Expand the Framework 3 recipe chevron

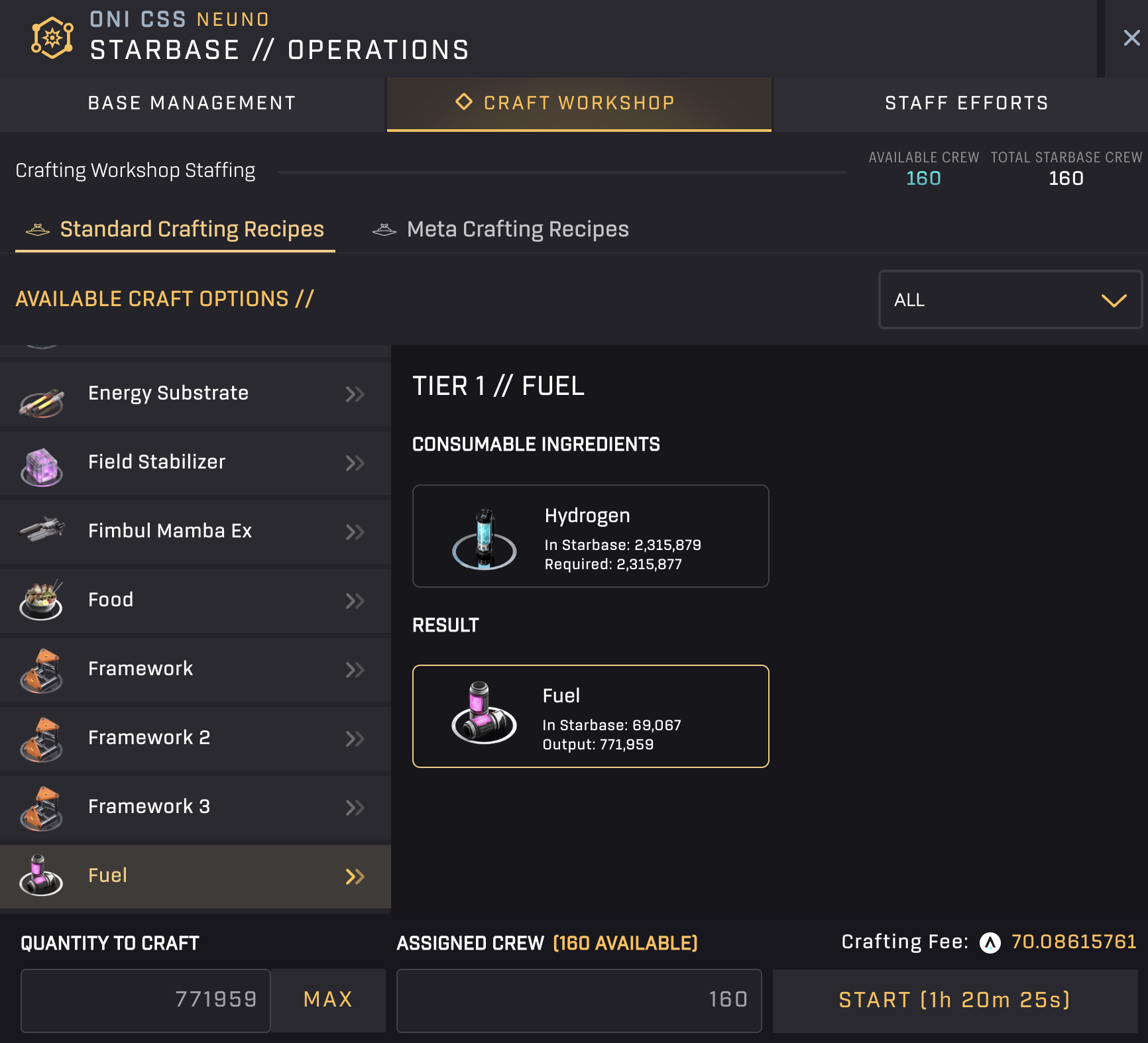[x=355, y=807]
